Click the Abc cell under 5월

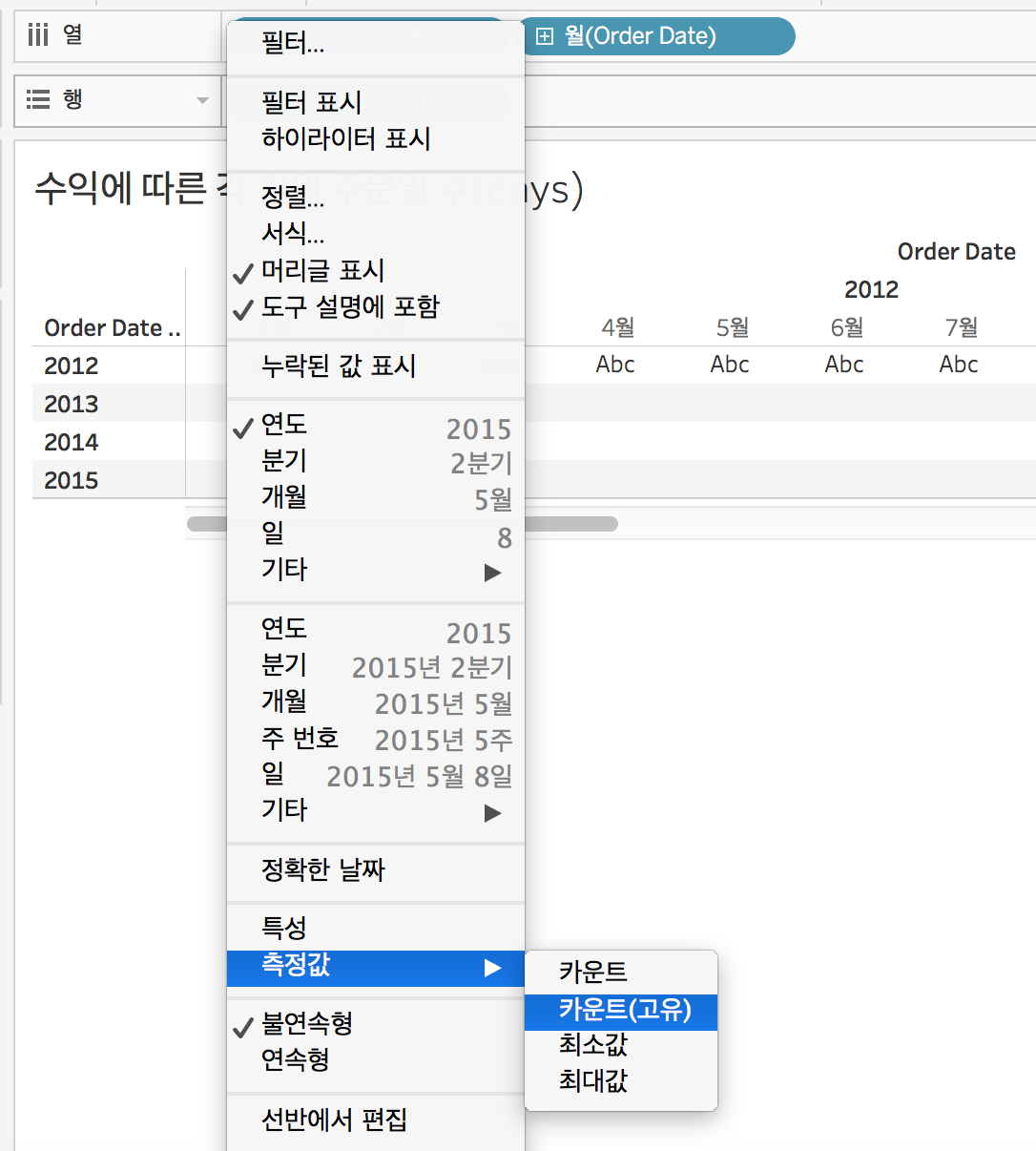pos(730,365)
